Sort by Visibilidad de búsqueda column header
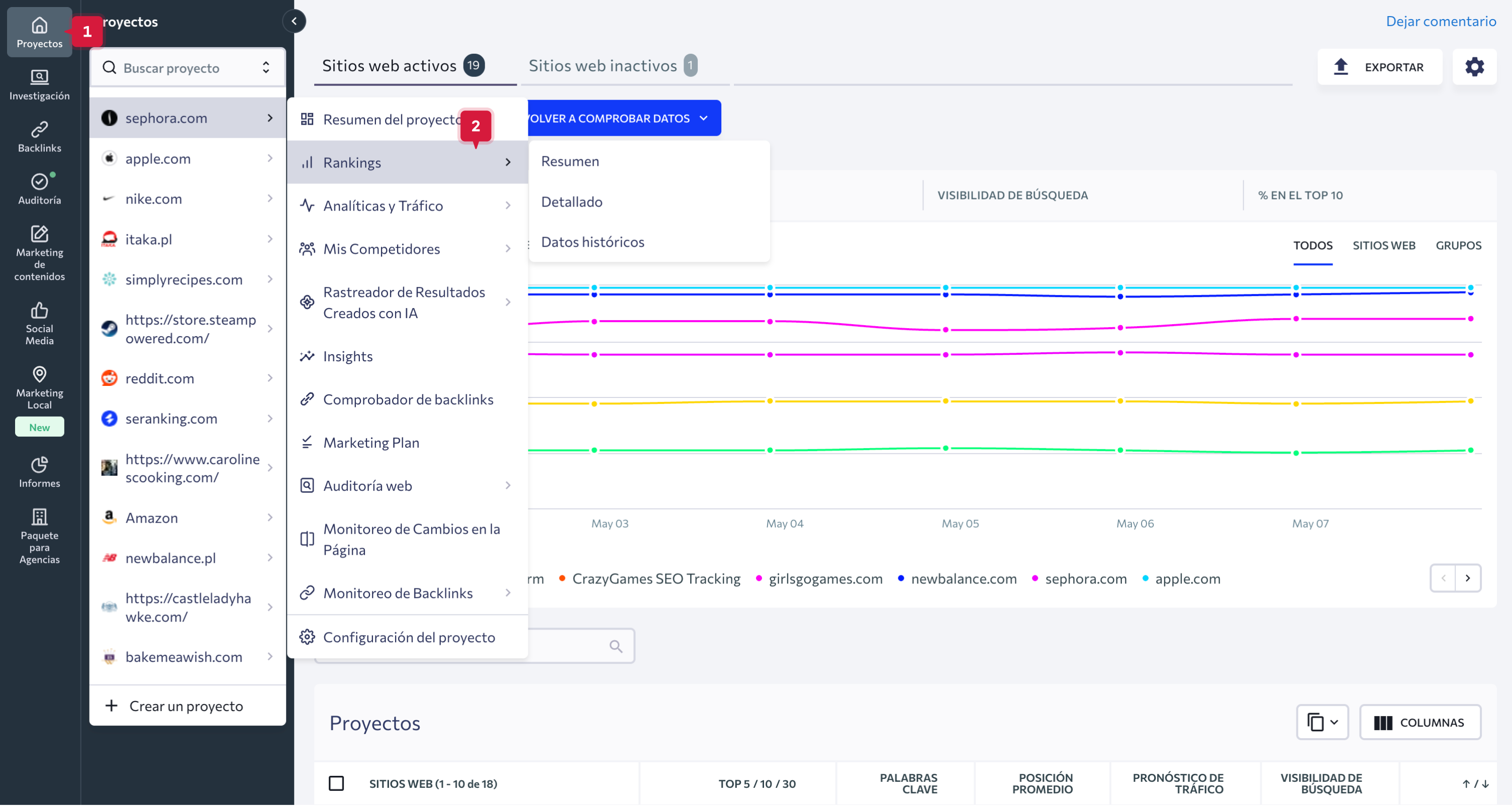Image resolution: width=1512 pixels, height=810 pixels. (1320, 783)
